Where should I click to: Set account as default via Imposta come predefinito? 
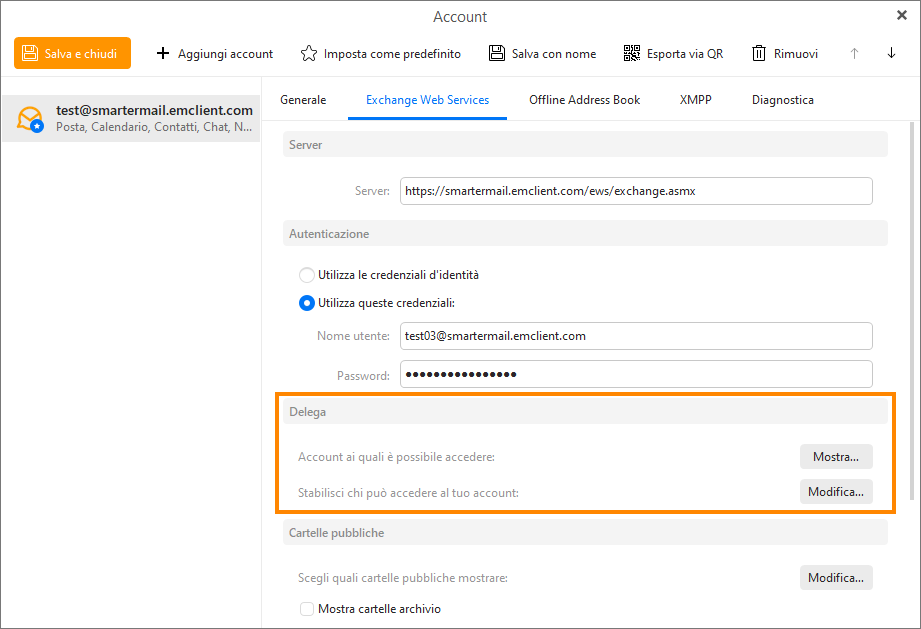[381, 53]
